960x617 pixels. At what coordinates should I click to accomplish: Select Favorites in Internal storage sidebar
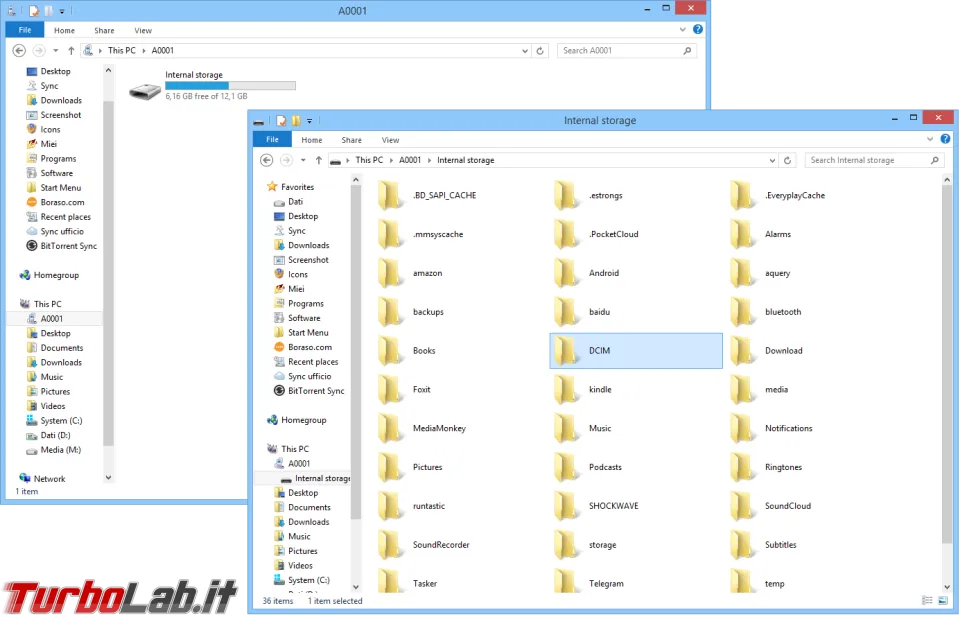click(x=291, y=187)
